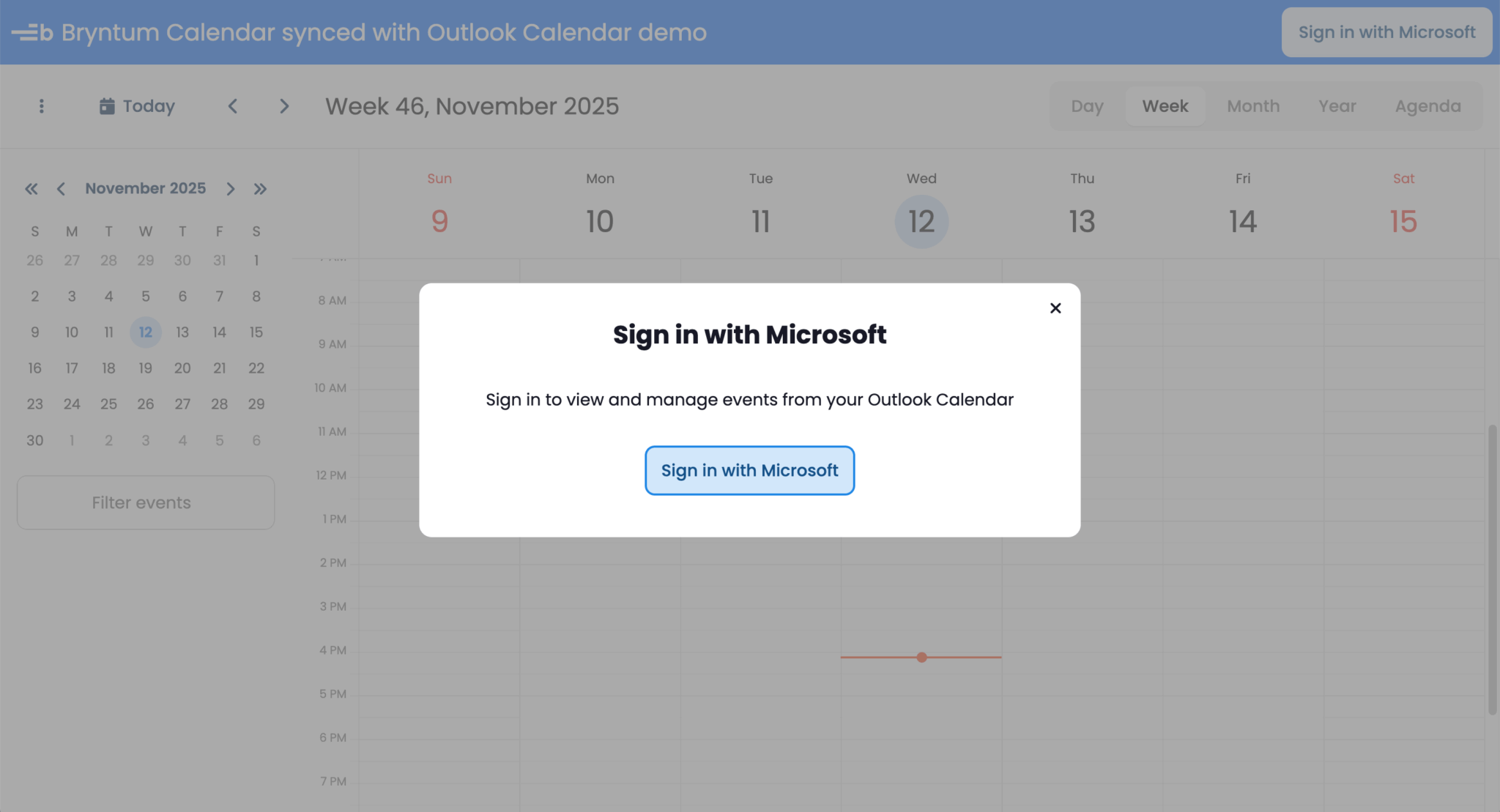Go to next week using right arrow

pos(284,106)
